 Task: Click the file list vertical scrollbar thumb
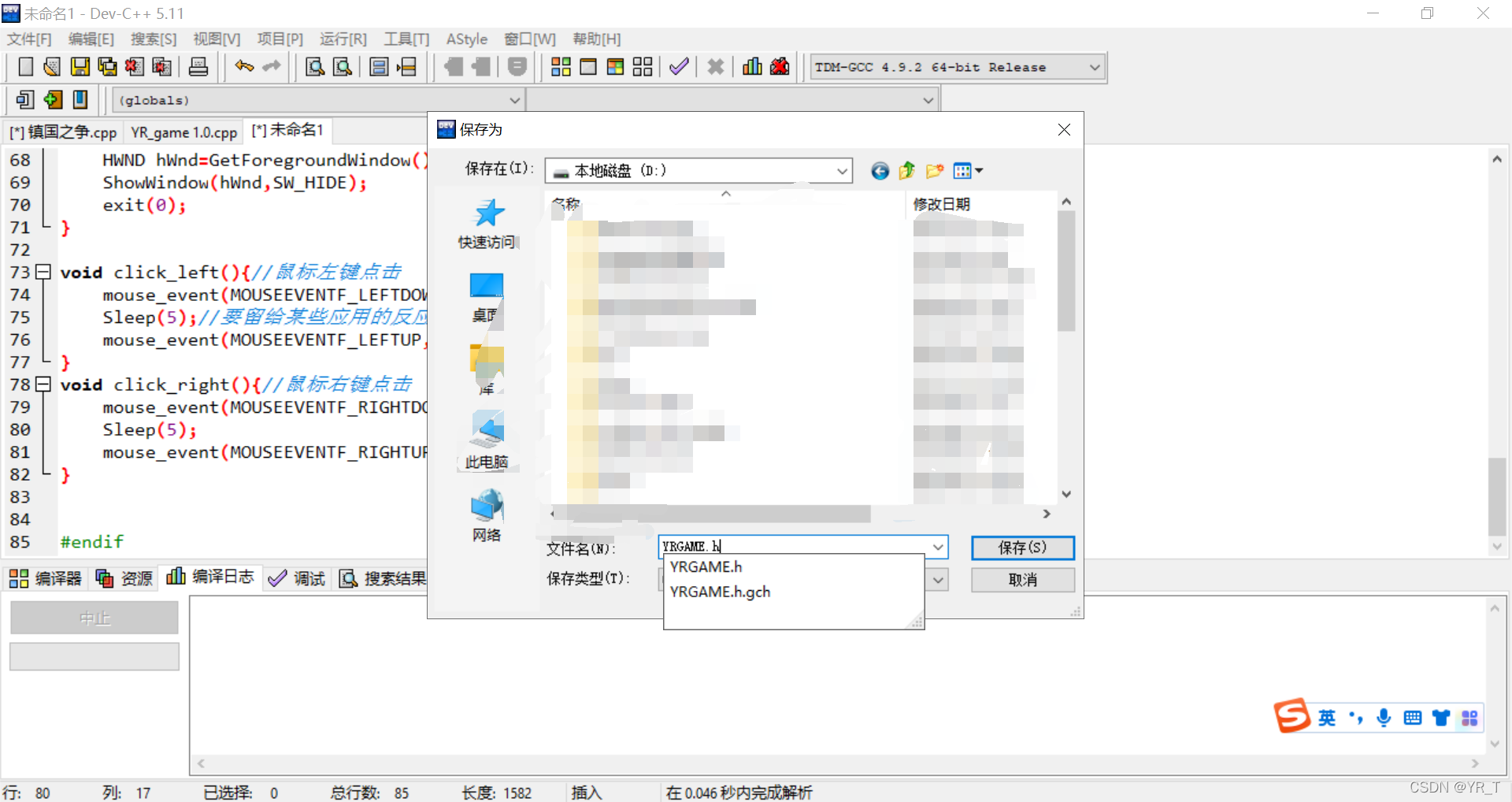coord(1066,271)
